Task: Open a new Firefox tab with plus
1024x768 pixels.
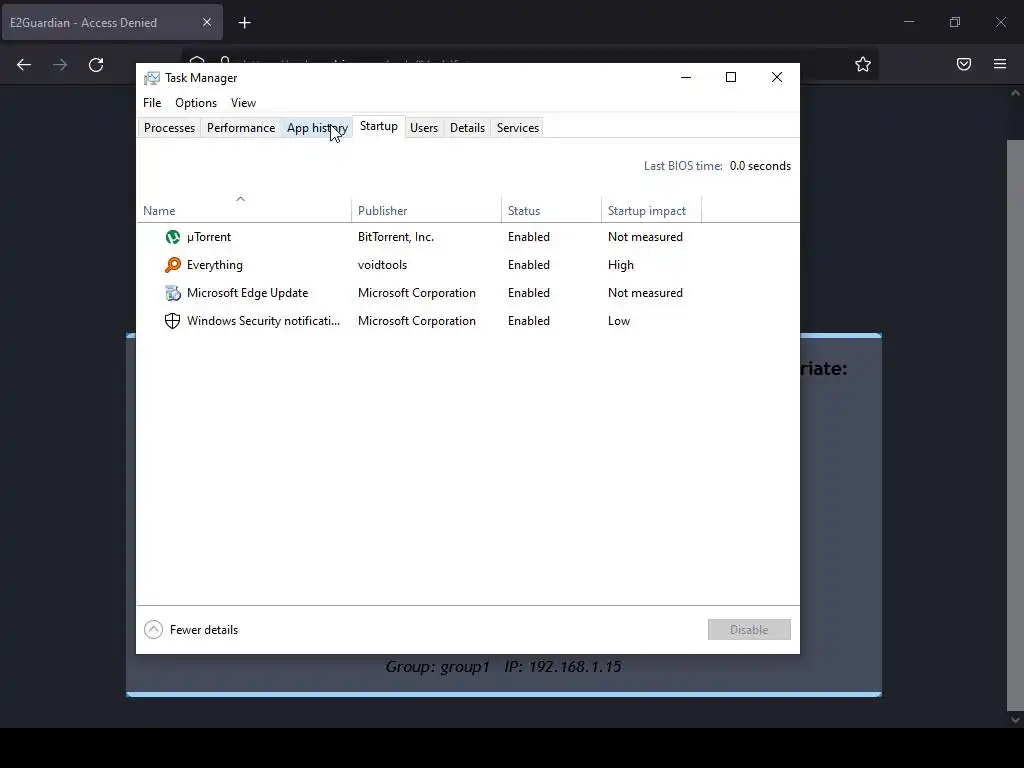Action: click(245, 23)
